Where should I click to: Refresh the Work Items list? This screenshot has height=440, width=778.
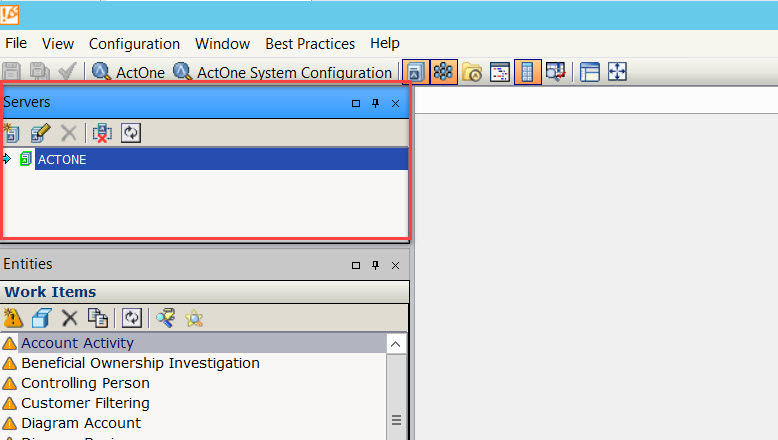coord(131,318)
